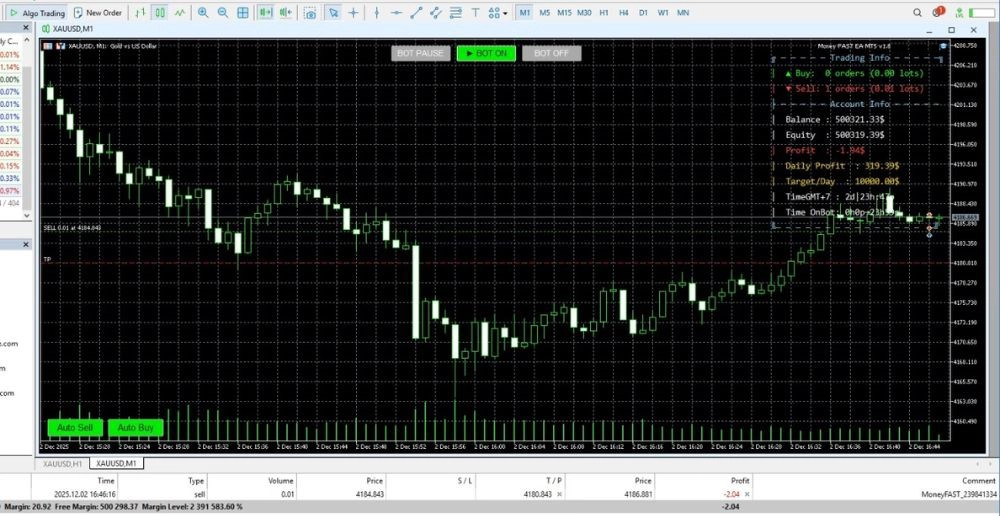Switch to the XAUUSD,H1 chart tab

pos(63,464)
